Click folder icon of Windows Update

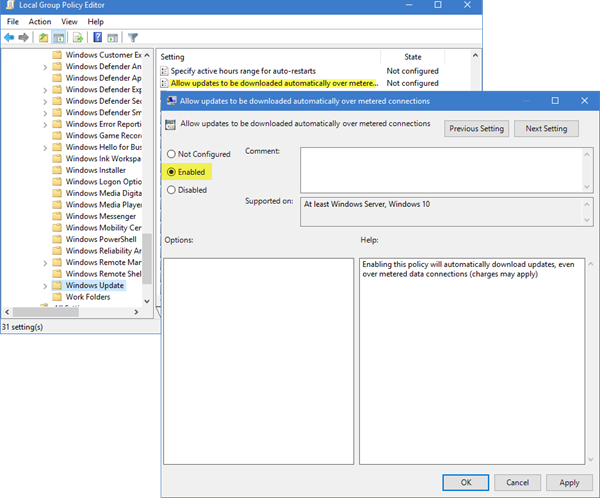[57, 285]
